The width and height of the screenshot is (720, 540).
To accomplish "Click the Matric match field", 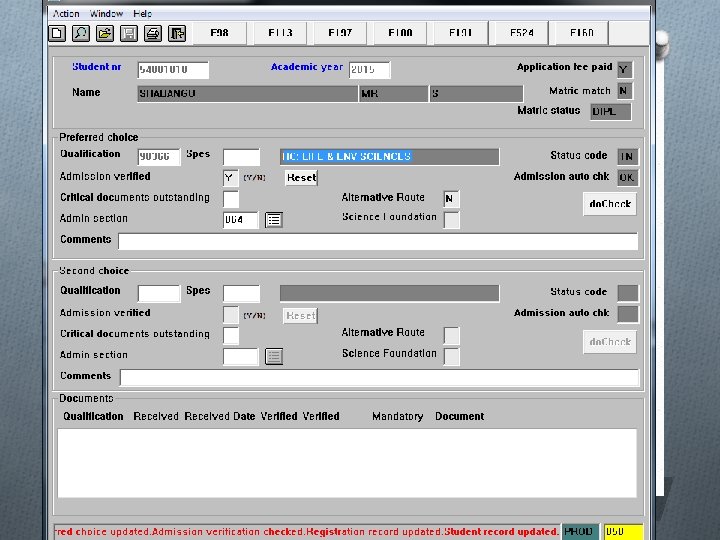I will (x=624, y=91).
